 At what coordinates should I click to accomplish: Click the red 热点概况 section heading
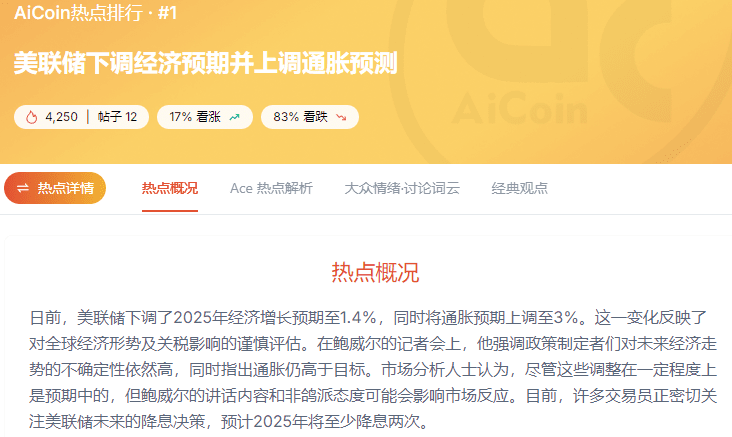pos(375,272)
